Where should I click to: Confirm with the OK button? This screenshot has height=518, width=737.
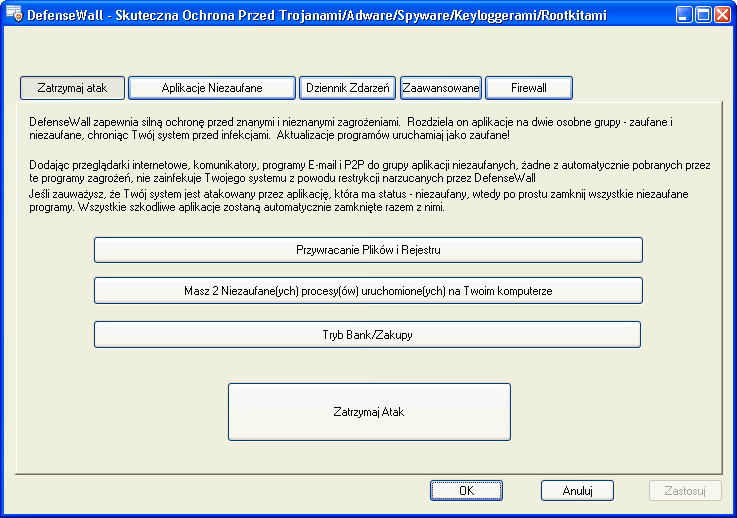[x=466, y=491]
